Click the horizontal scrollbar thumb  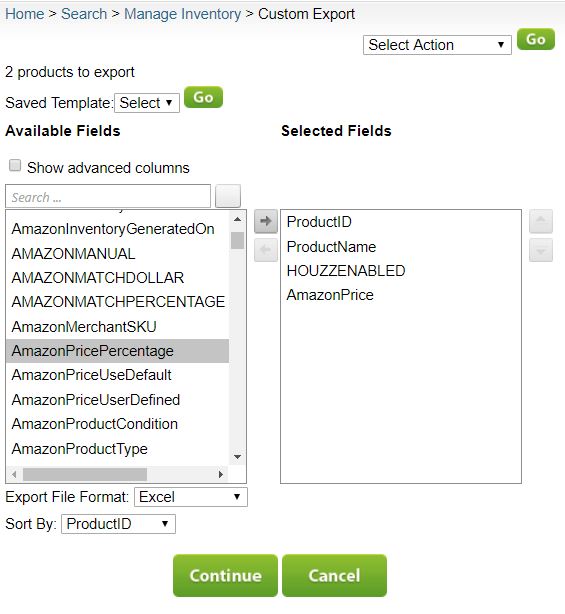click(85, 474)
